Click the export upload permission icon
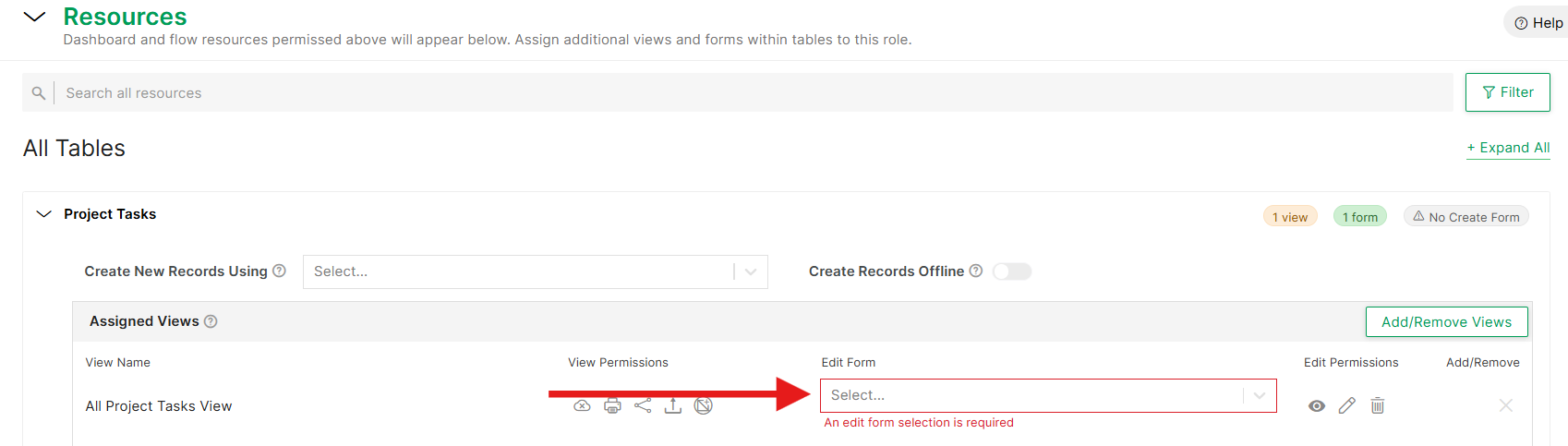The height and width of the screenshot is (446, 1568). tap(673, 405)
